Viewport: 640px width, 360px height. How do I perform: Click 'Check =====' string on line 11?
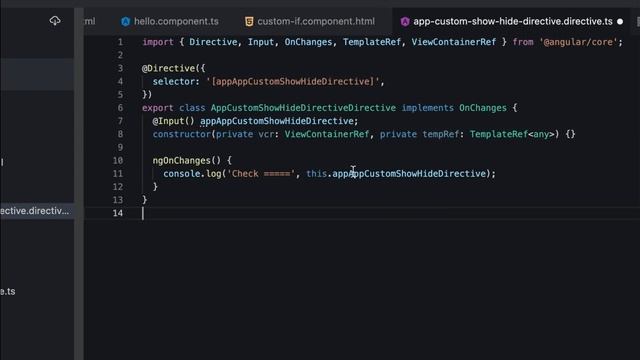point(261,174)
